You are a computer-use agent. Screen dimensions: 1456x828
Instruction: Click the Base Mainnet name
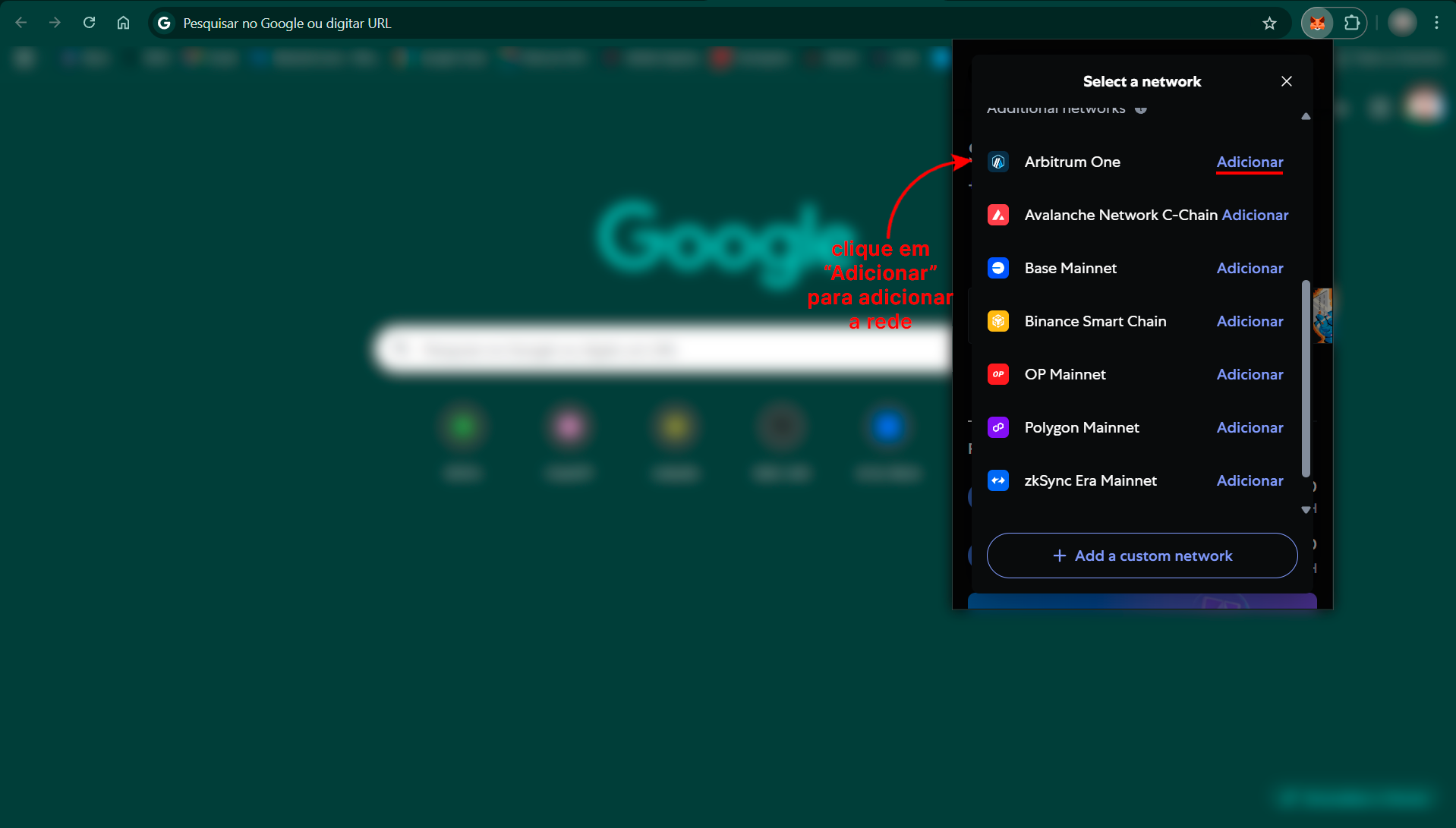tap(1070, 268)
